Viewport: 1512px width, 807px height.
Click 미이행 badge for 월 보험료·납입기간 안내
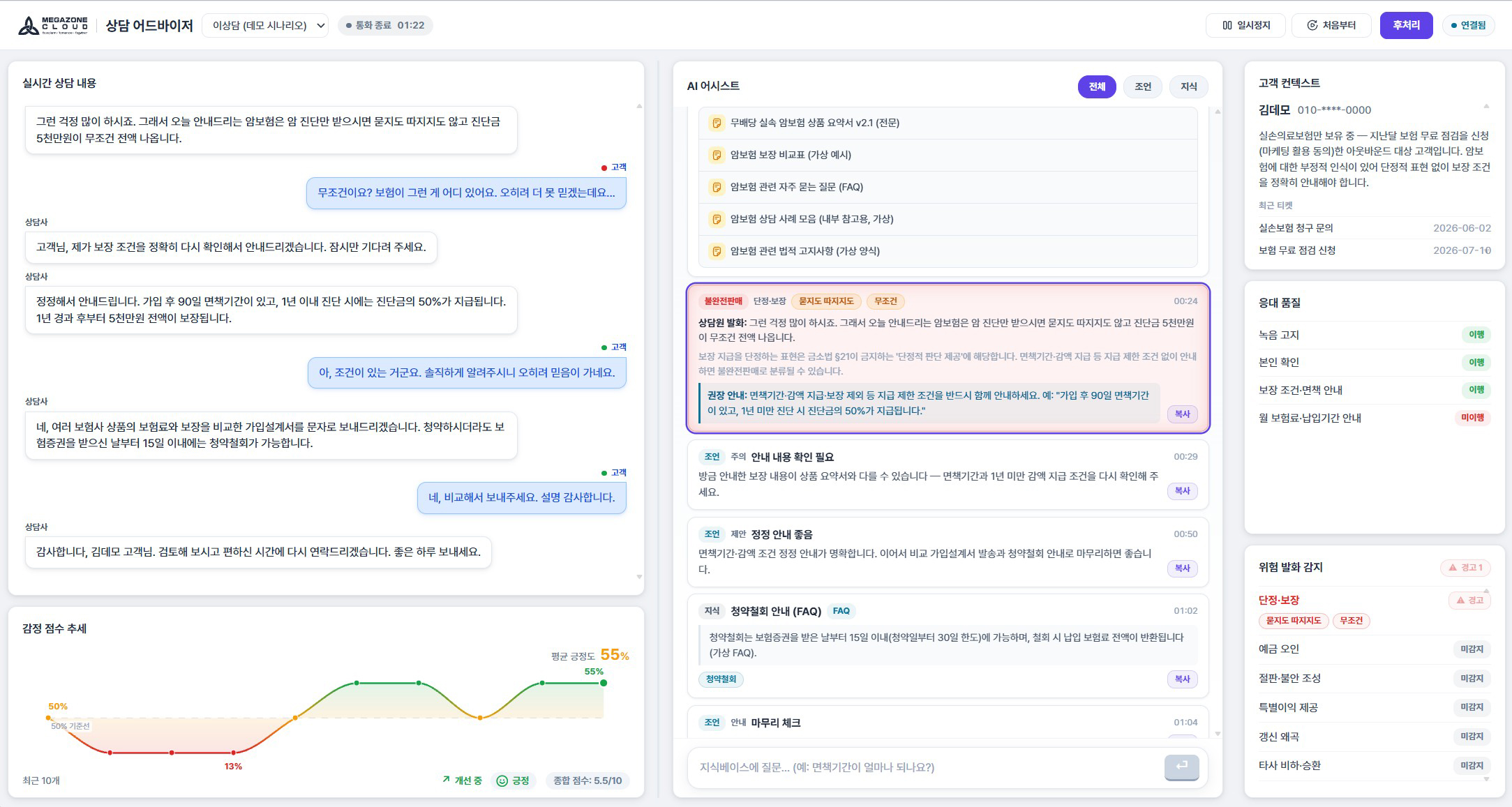[x=1472, y=418]
